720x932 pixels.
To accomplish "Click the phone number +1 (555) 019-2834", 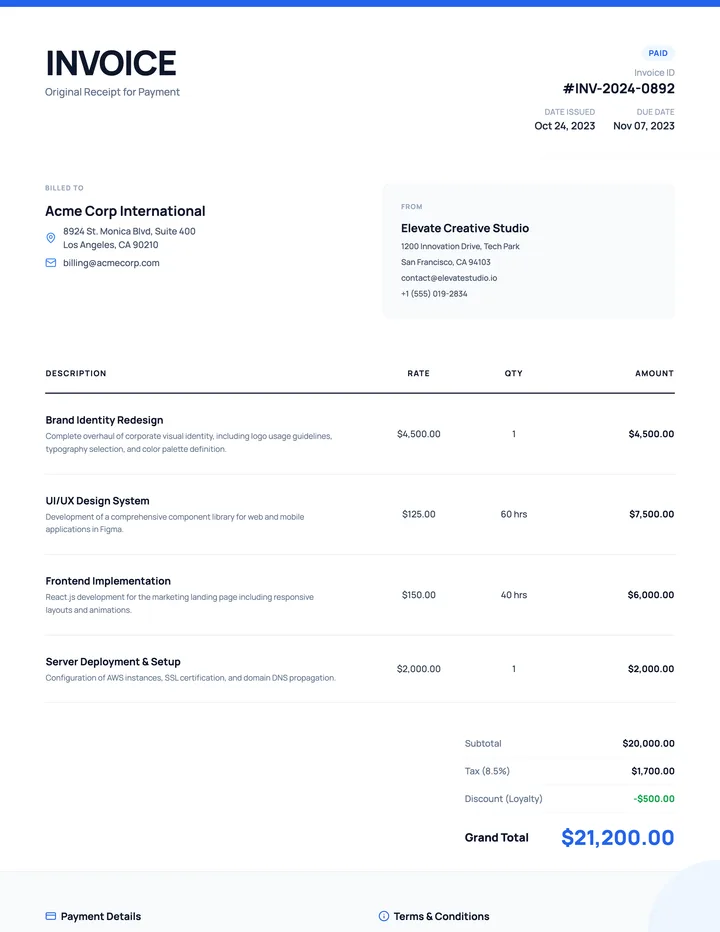I will click(x=434, y=294).
